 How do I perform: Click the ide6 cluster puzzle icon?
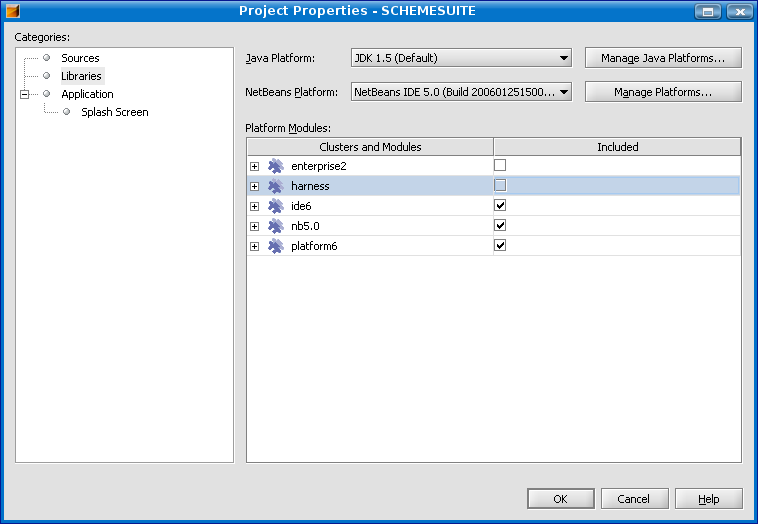point(276,206)
